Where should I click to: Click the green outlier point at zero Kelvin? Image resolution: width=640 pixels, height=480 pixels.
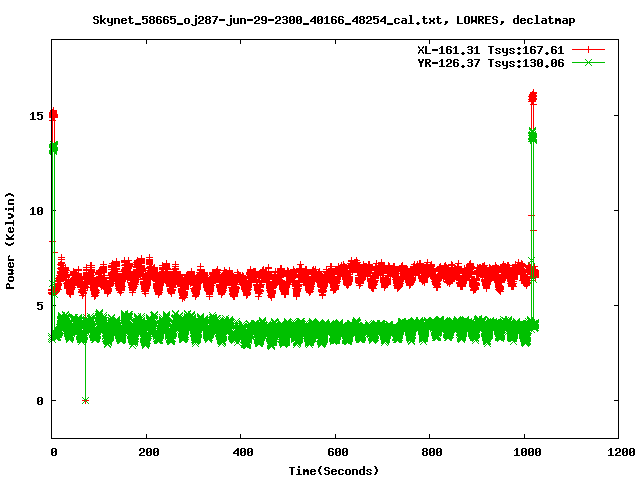(x=85, y=400)
